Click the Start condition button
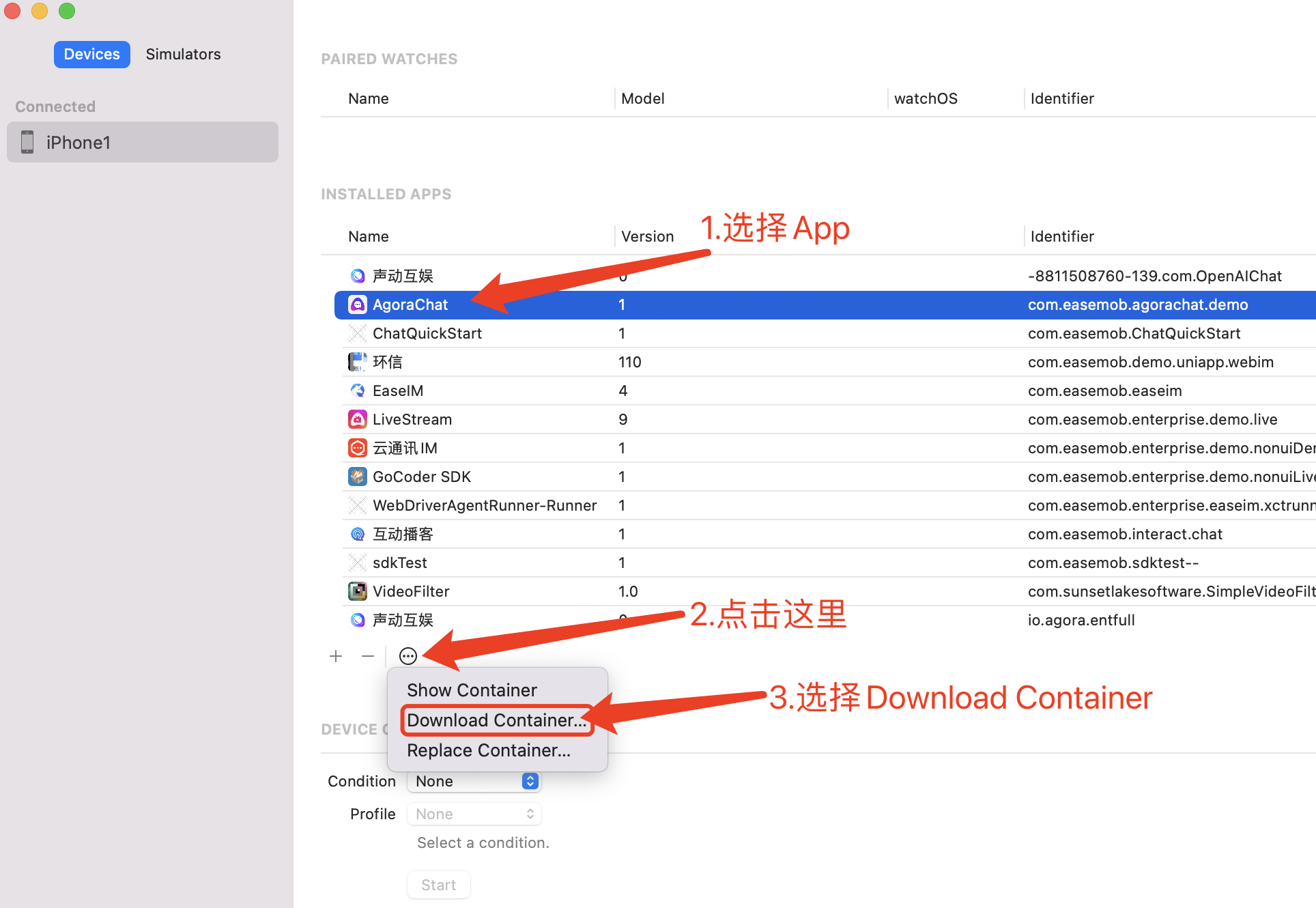This screenshot has width=1316, height=908. click(x=438, y=885)
